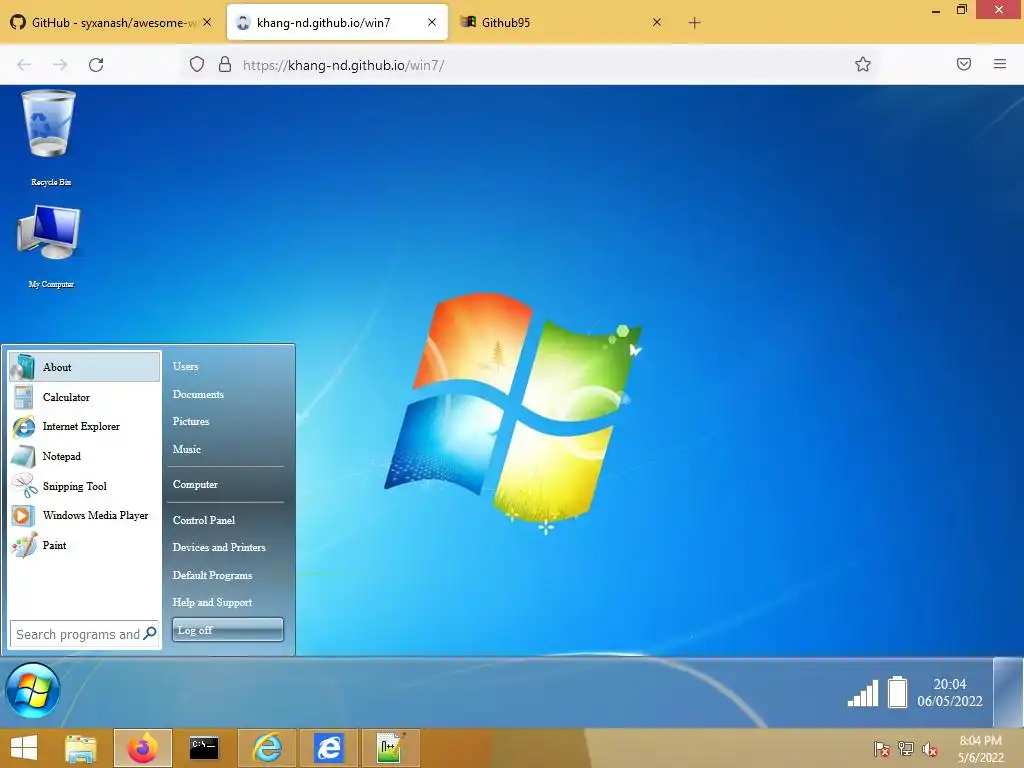Go forward in browser history

tap(60, 65)
